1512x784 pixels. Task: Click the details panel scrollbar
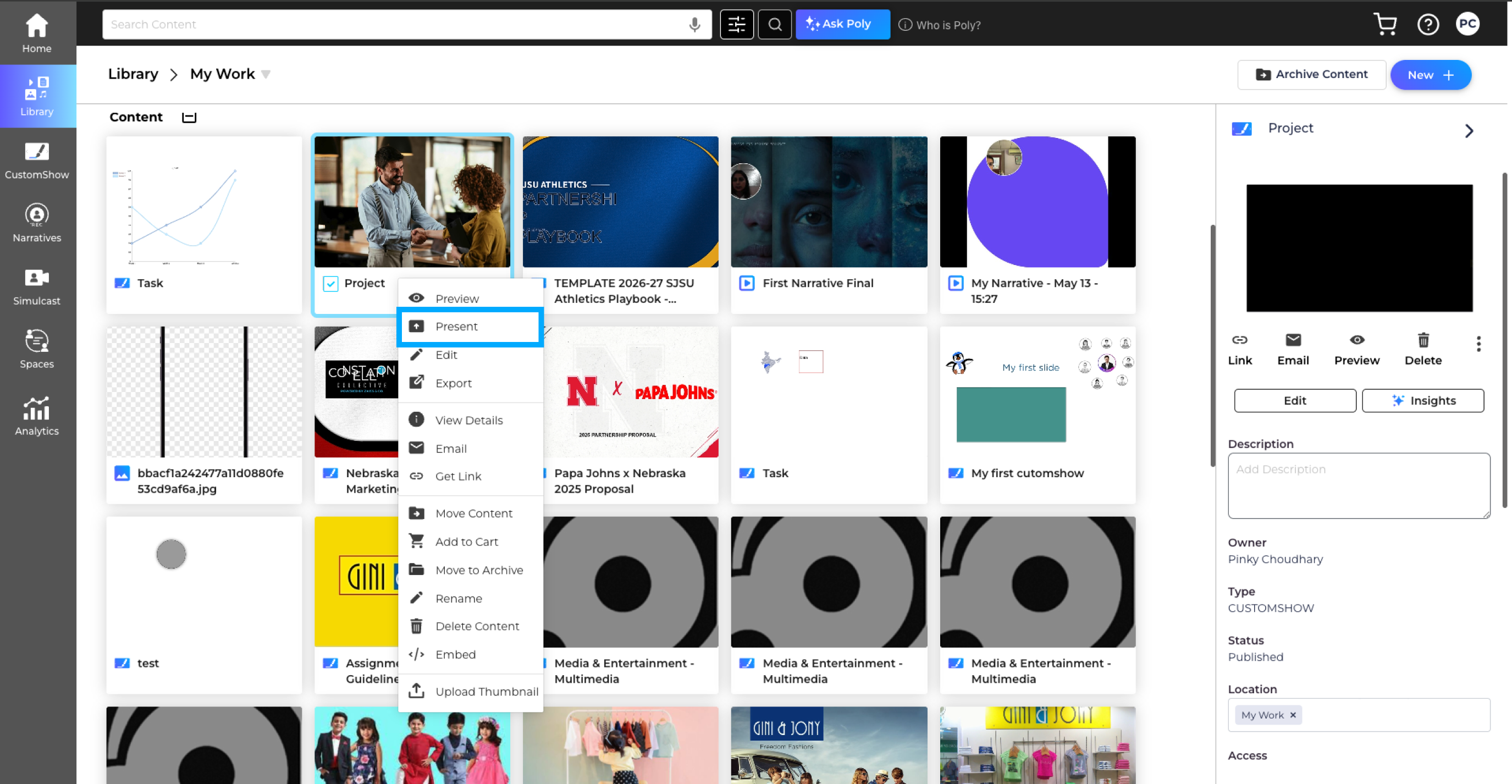(1504, 340)
